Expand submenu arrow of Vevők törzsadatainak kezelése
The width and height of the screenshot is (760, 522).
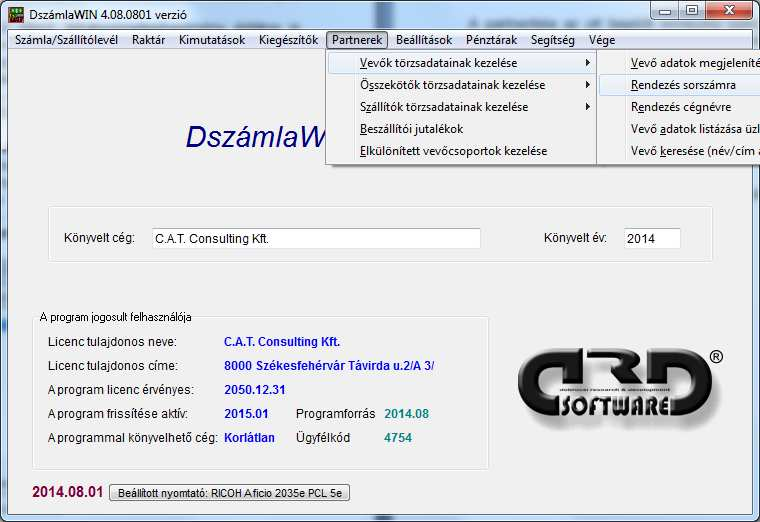point(587,63)
